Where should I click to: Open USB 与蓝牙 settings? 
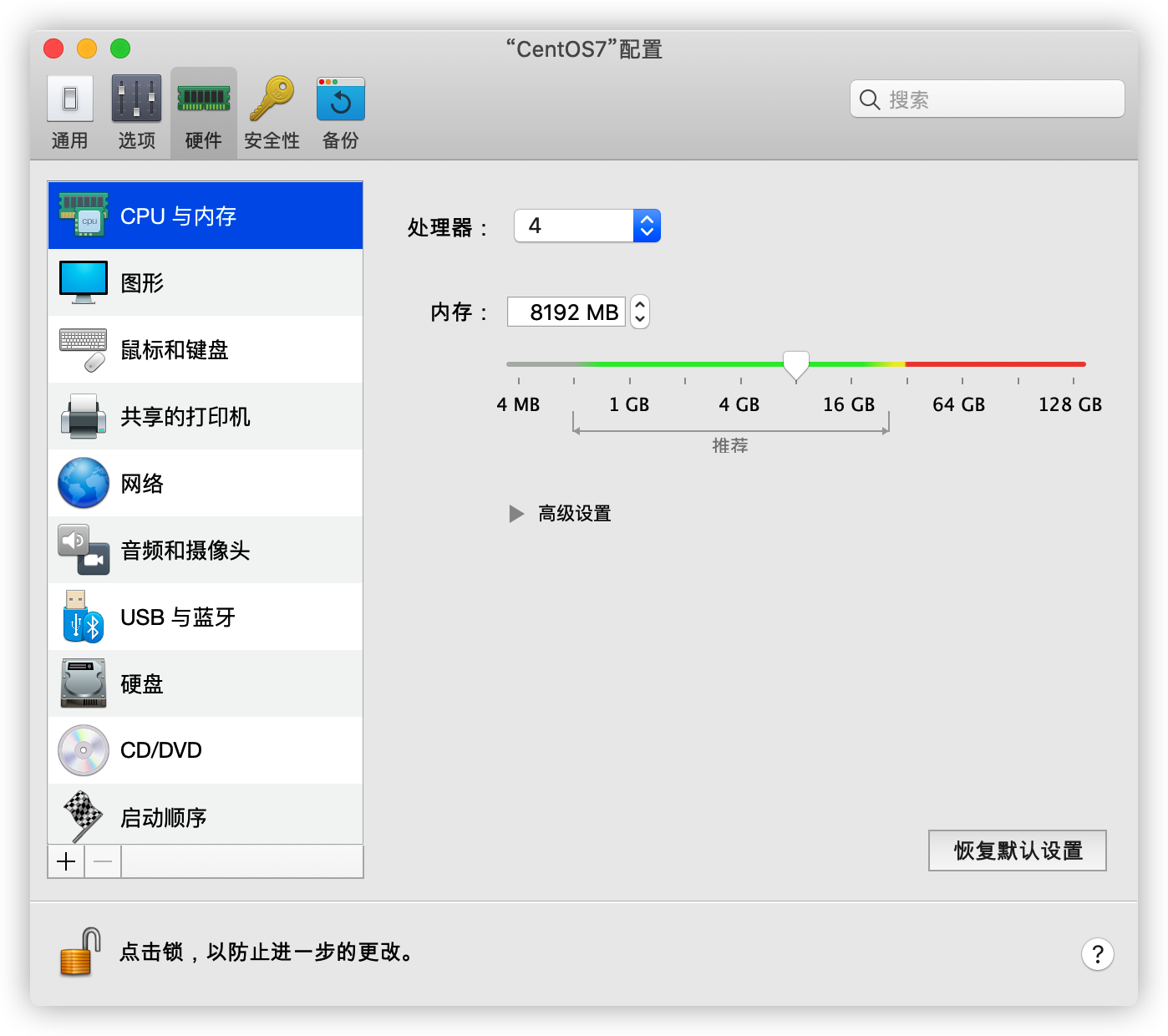coord(206,617)
